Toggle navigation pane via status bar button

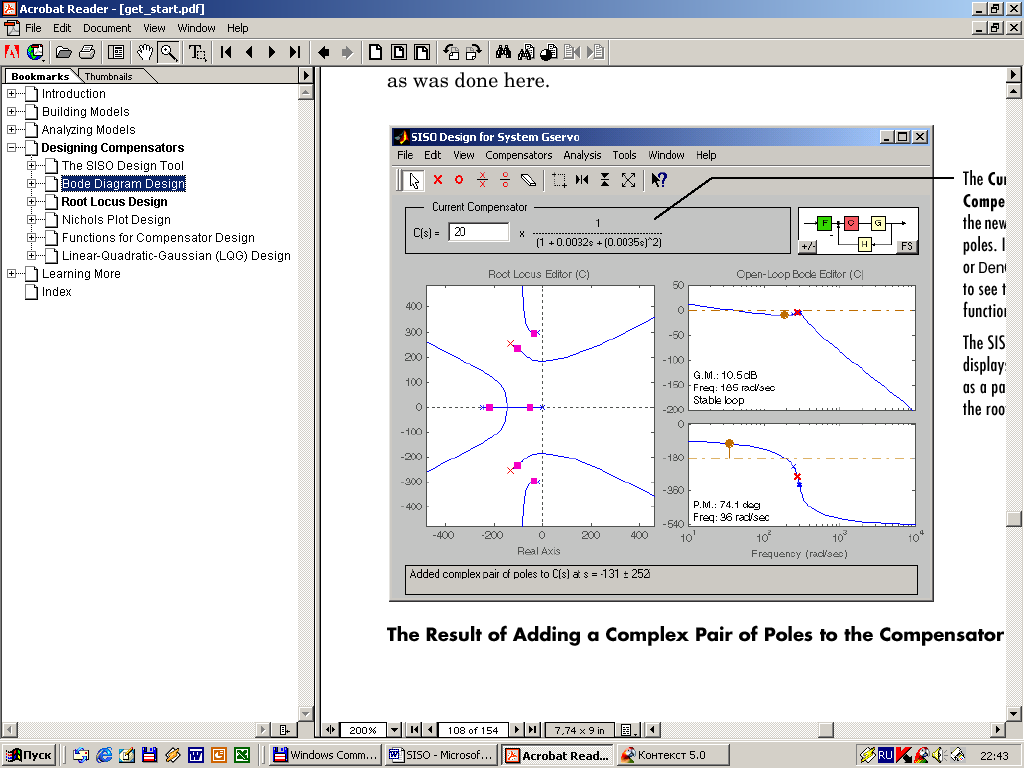pyautogui.click(x=330, y=729)
